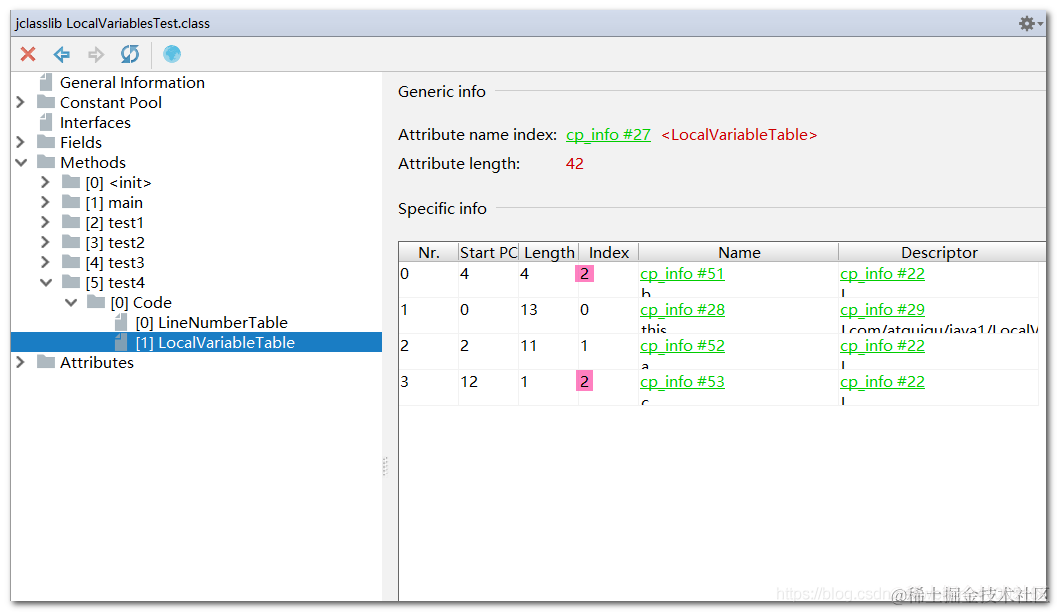The height and width of the screenshot is (612, 1057).
Task: Click the split pane divider handle
Action: (x=385, y=466)
